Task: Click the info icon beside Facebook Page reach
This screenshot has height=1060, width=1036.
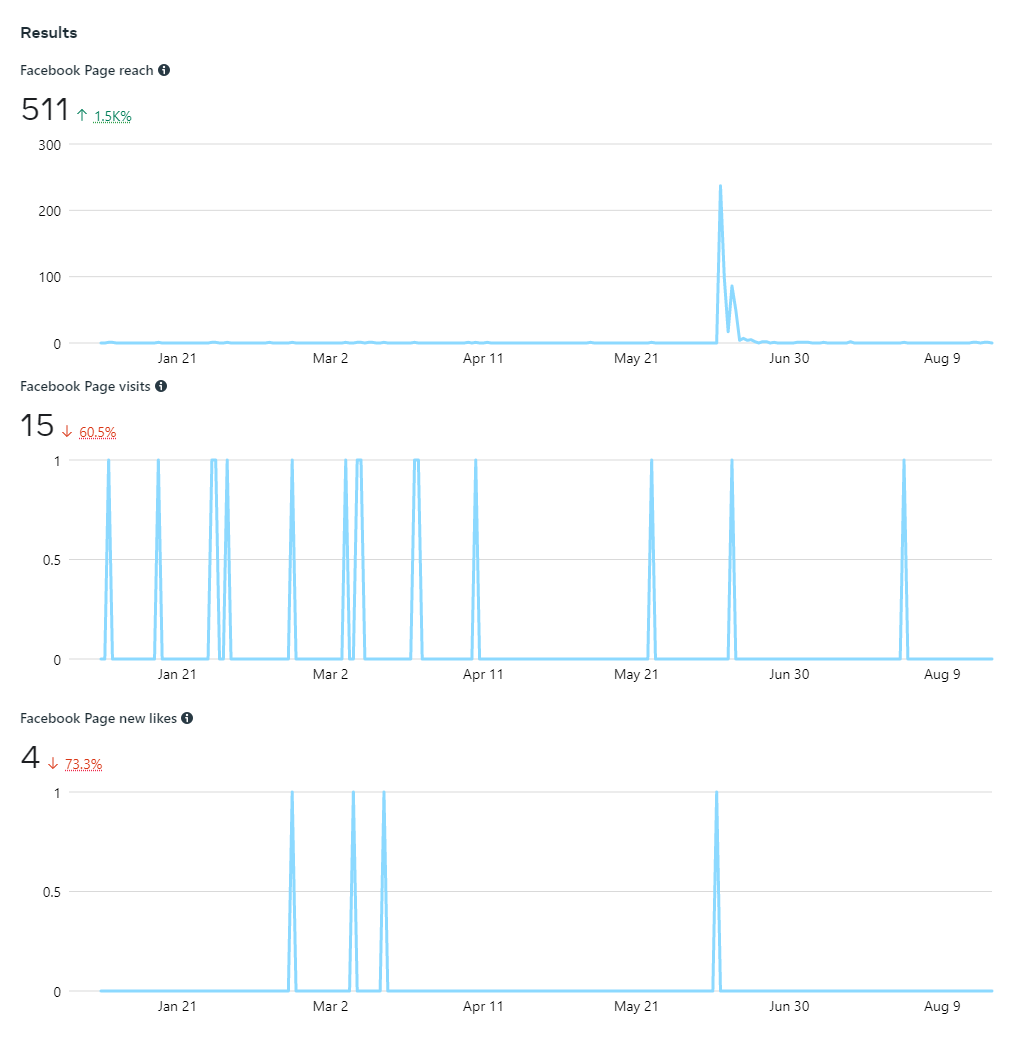Action: 164,70
